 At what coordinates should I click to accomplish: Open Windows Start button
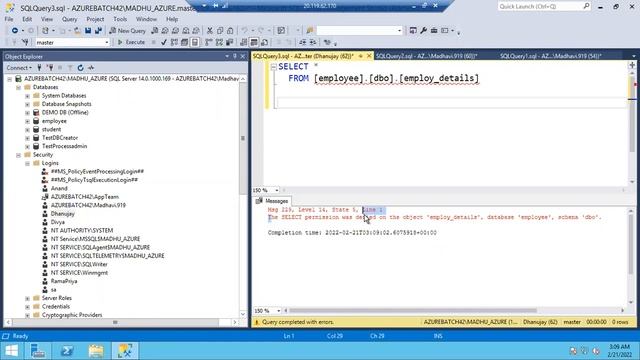pos(11,351)
